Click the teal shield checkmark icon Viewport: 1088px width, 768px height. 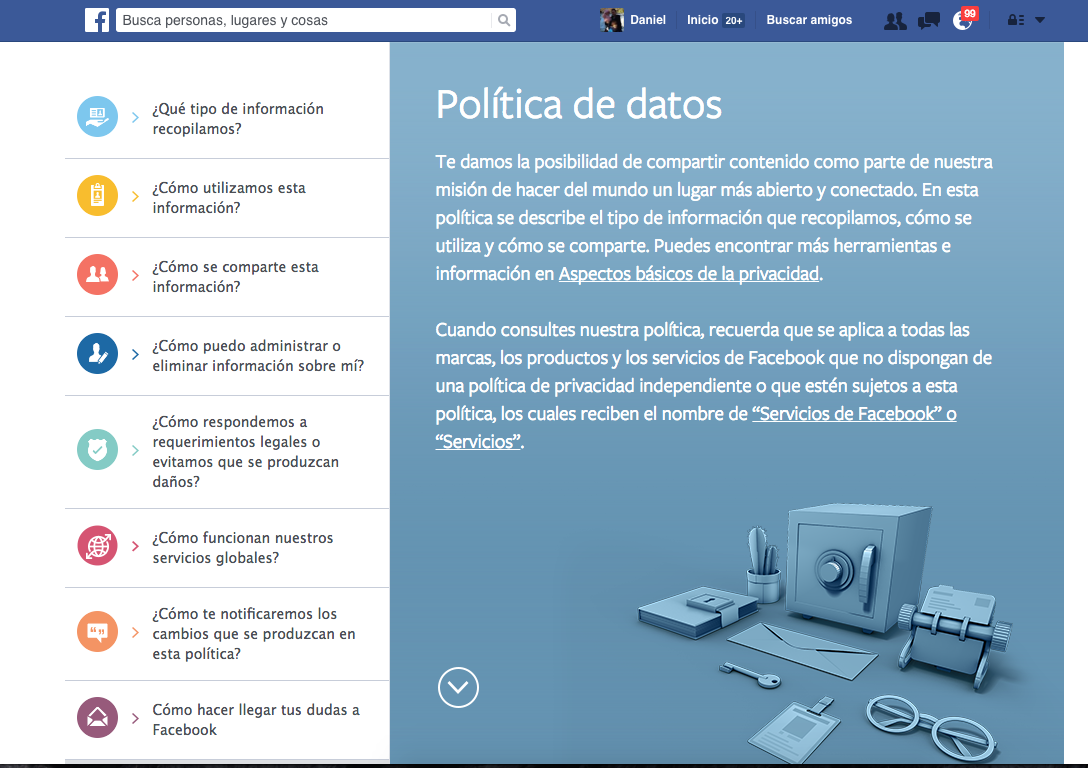tap(97, 450)
